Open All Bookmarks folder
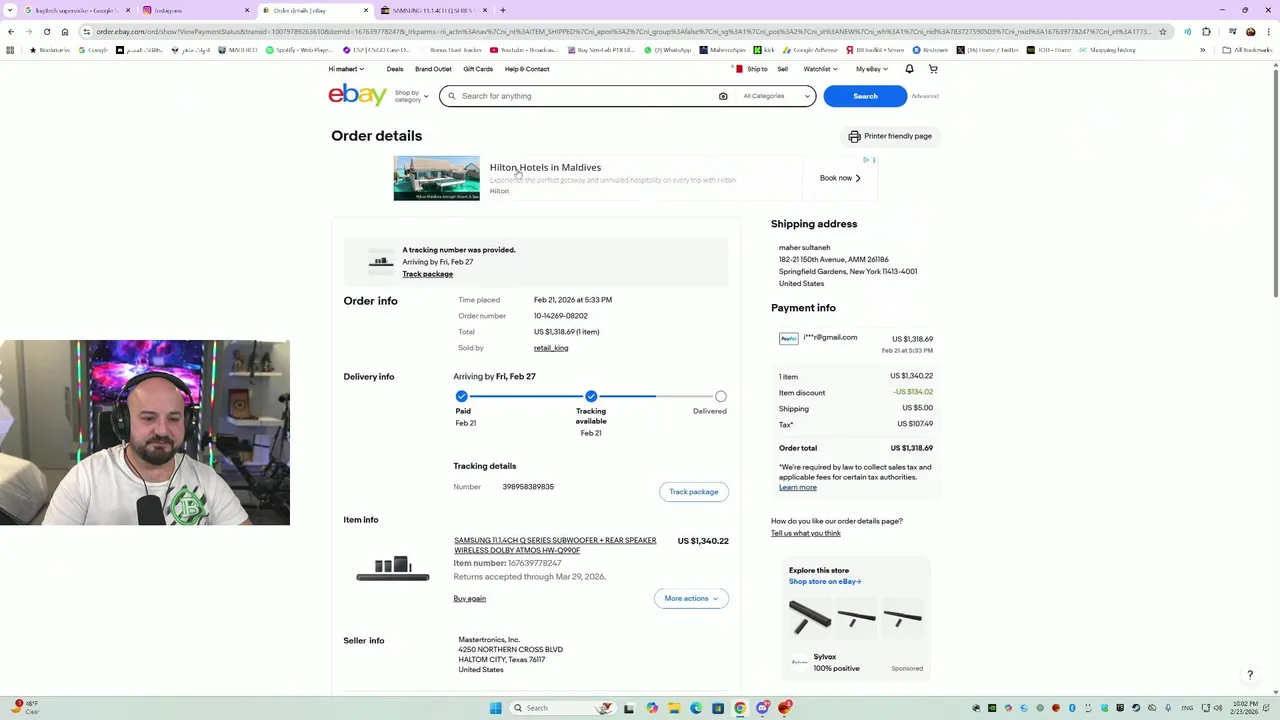Screen dimensions: 1280x720 pos(1247,50)
